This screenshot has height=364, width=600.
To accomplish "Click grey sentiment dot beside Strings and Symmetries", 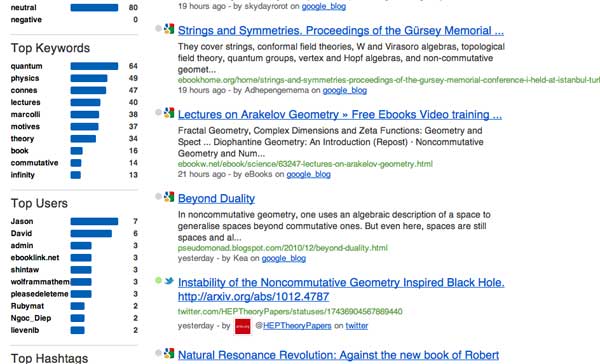I will point(158,28).
